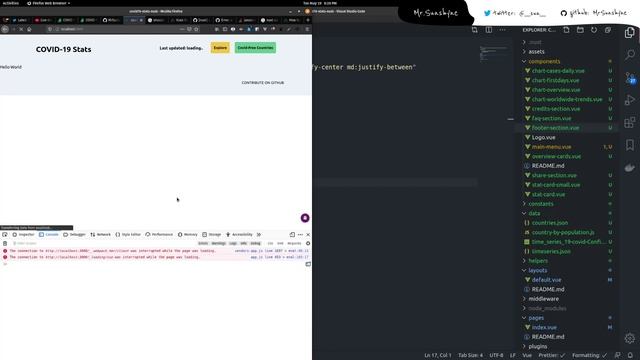Click CONTRIBUTE ON GITHUB link
Screen dimensions: 640x360
[262, 83]
